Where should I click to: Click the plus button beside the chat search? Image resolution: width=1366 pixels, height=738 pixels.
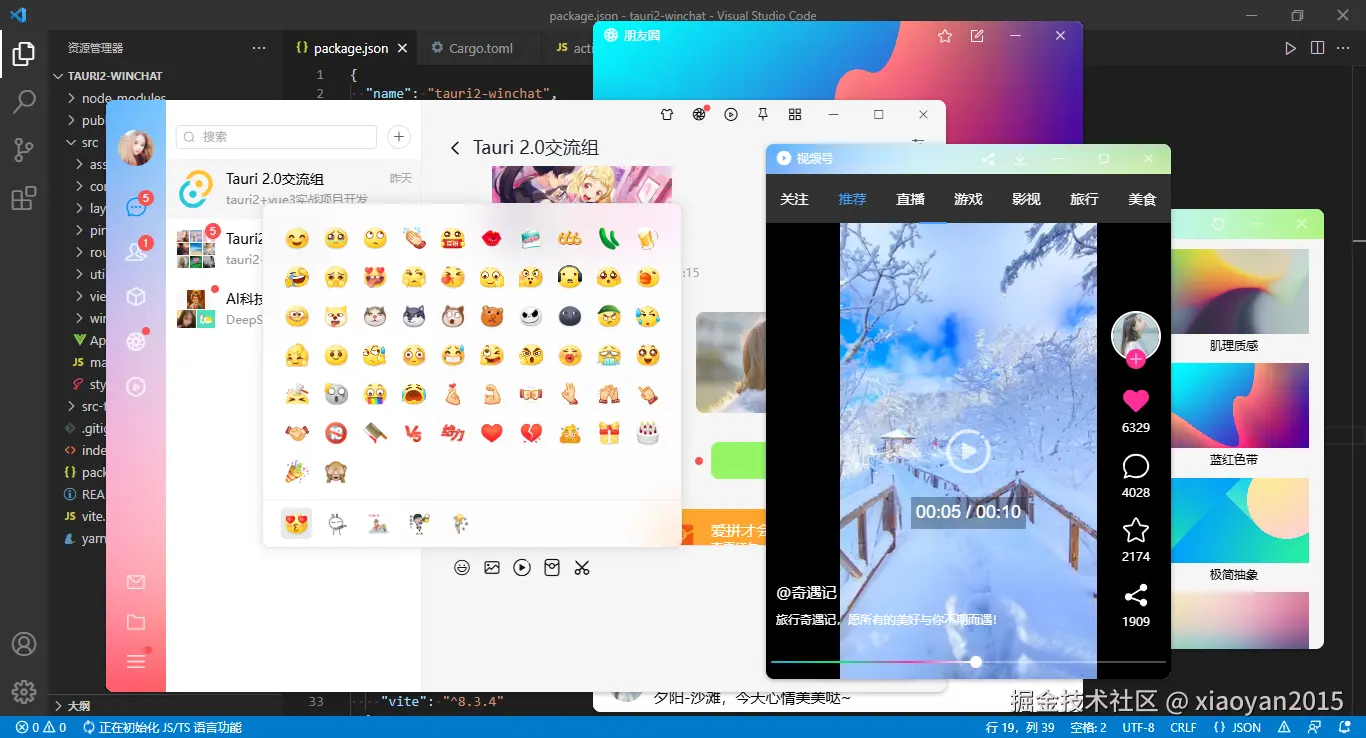click(x=398, y=137)
